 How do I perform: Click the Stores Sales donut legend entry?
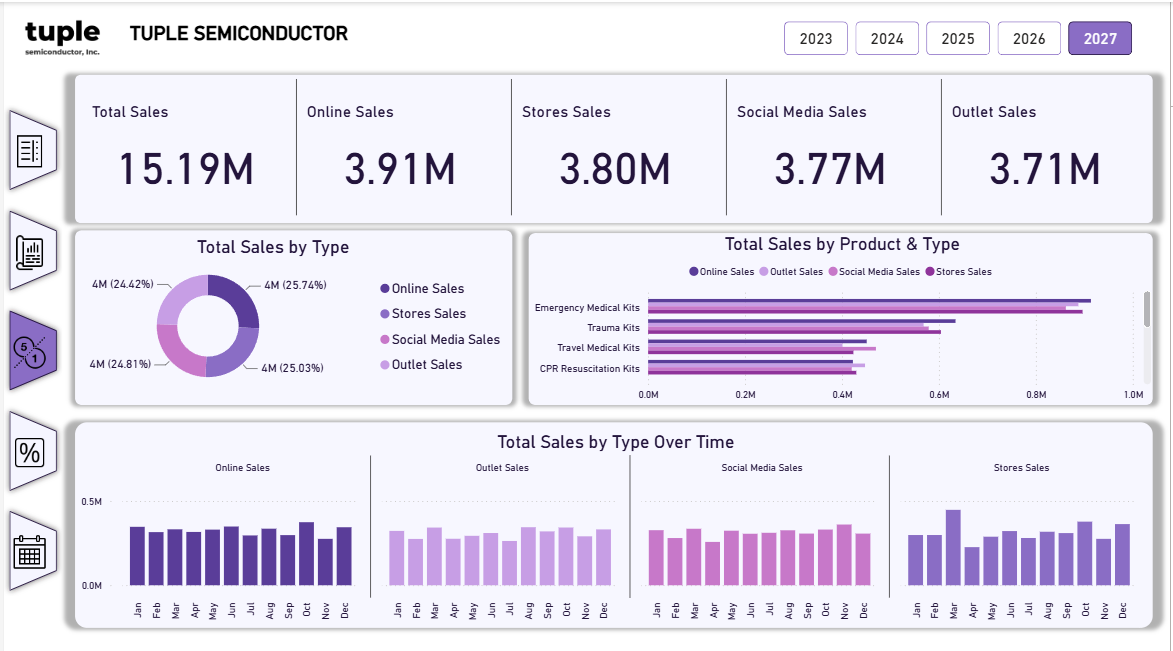pos(423,314)
